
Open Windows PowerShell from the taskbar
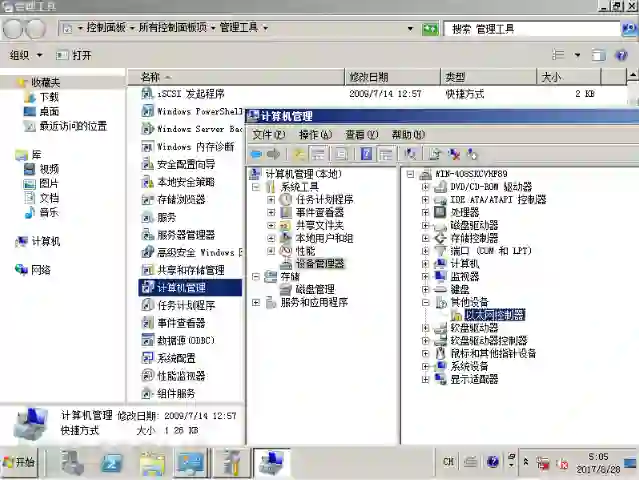click(x=112, y=463)
